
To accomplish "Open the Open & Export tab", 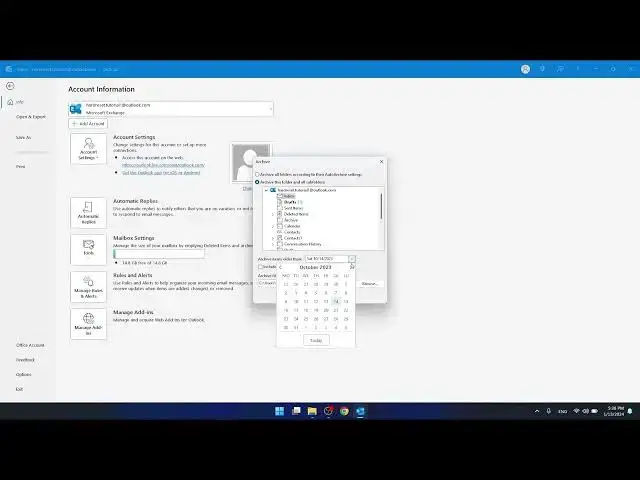I will pyautogui.click(x=31, y=117).
